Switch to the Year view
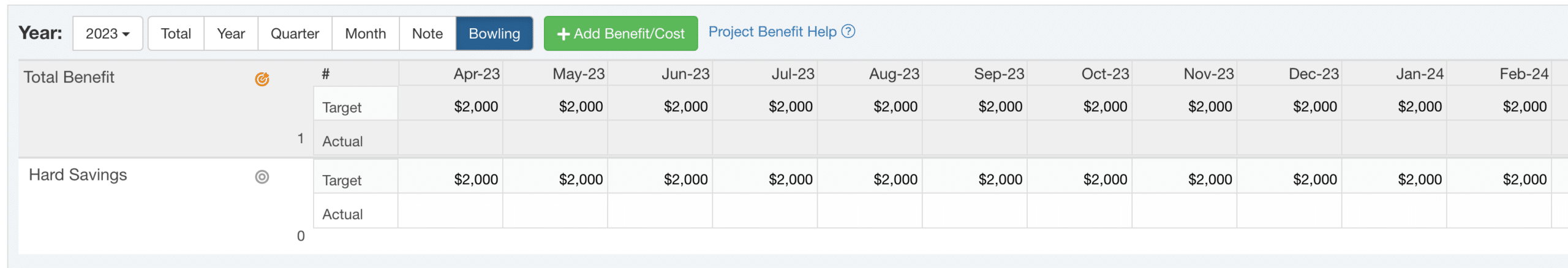The height and width of the screenshot is (268, 1568). tap(231, 34)
